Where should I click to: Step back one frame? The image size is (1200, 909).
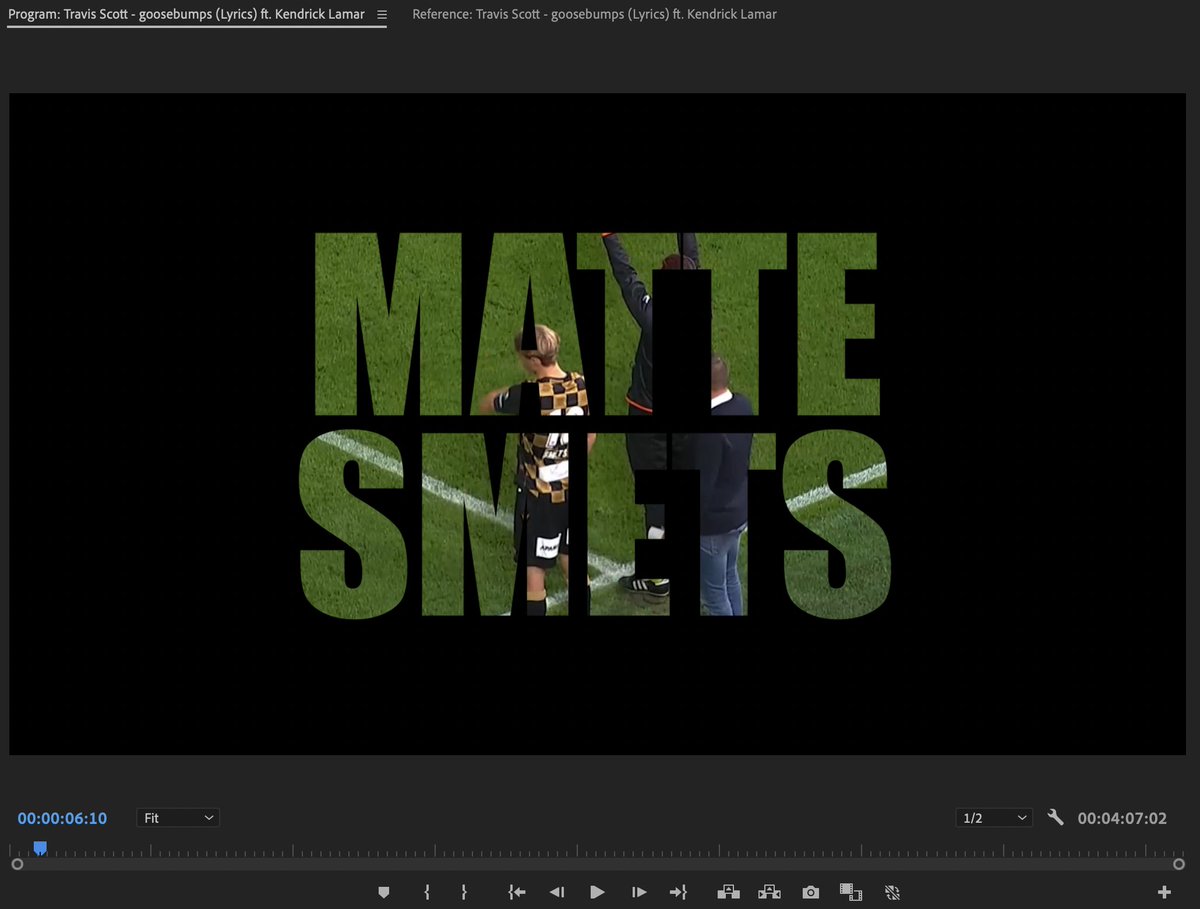[557, 892]
